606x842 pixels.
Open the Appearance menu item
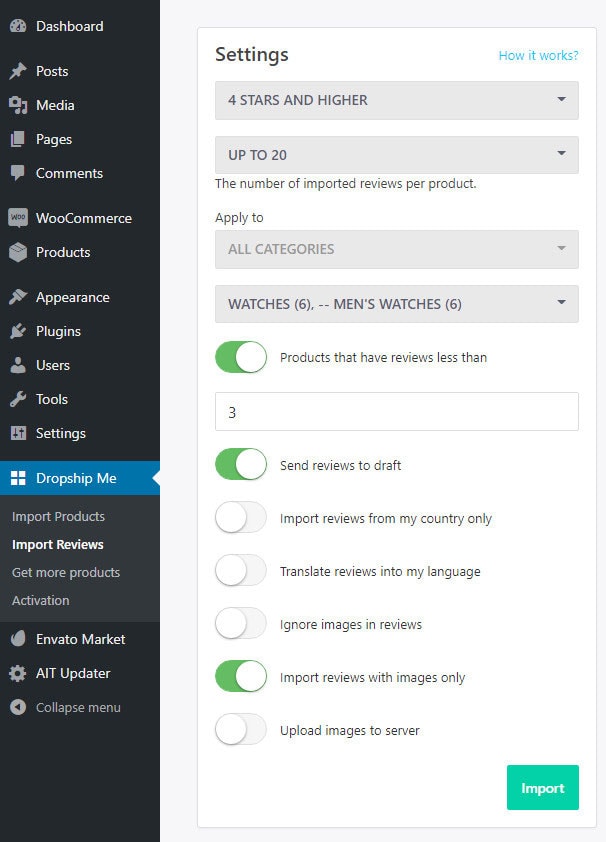[80, 297]
